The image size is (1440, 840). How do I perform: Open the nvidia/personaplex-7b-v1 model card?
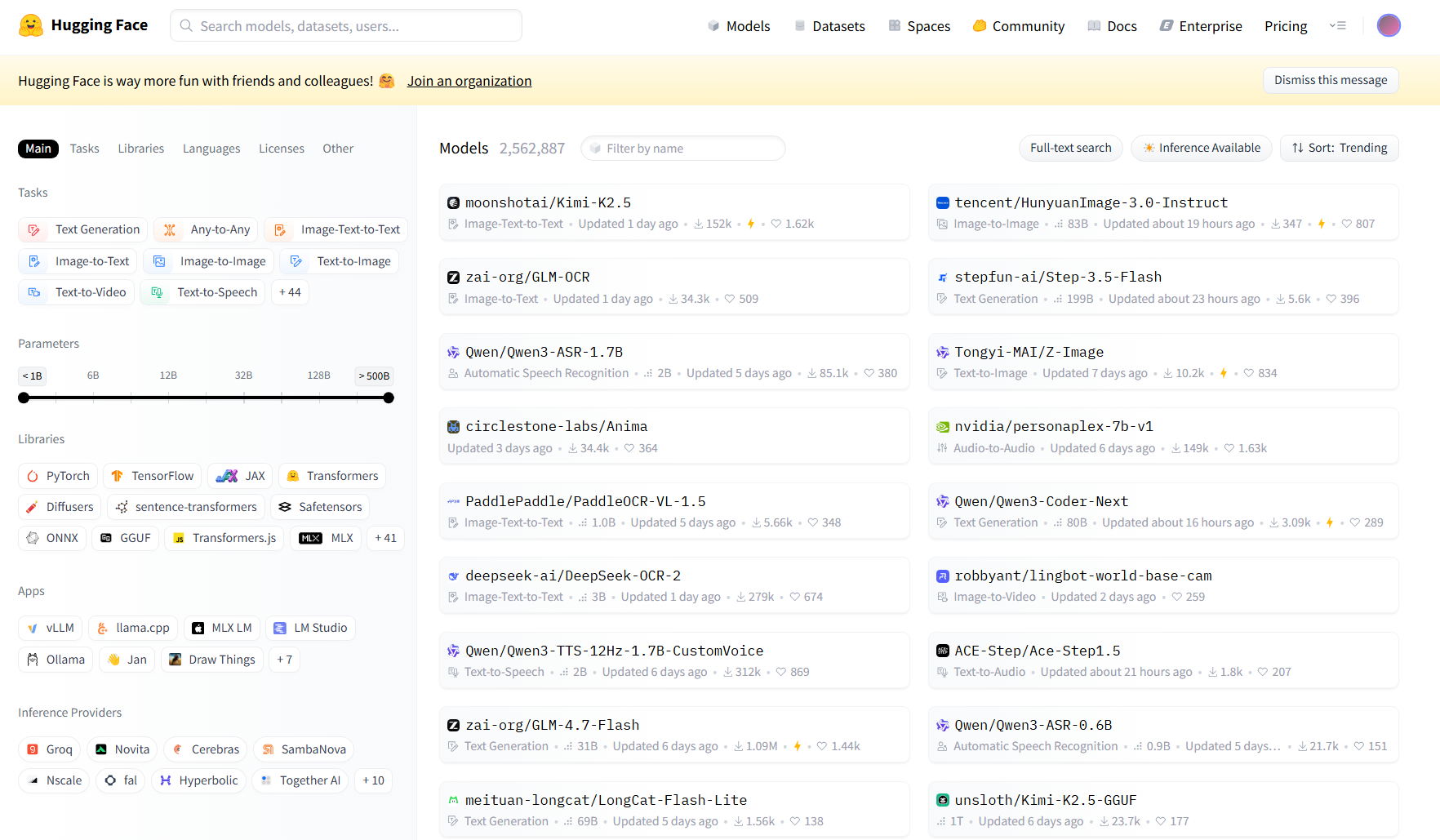[x=1163, y=436]
